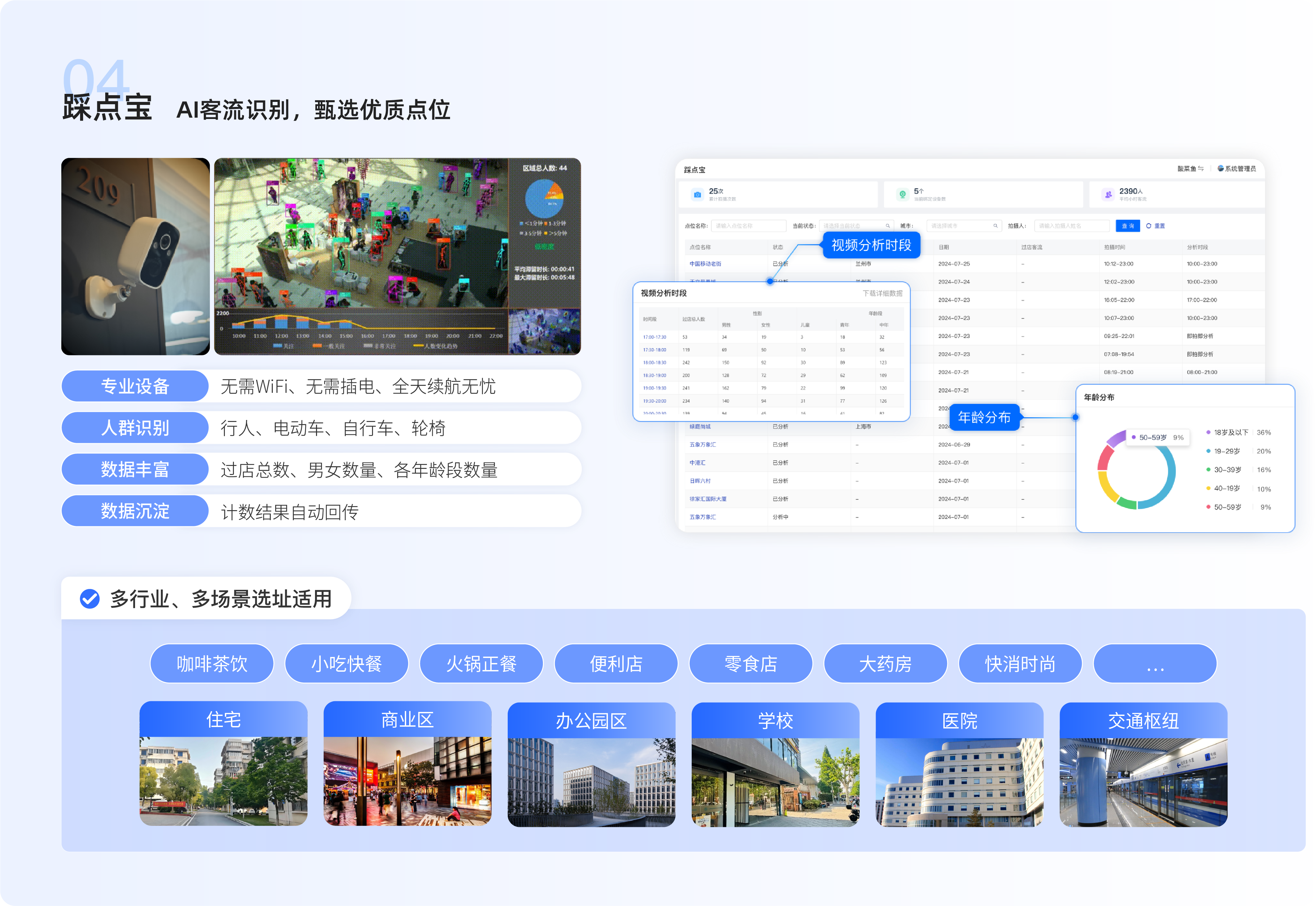
Task: Click the 17:00-17:30 time slot link
Action: coord(654,337)
